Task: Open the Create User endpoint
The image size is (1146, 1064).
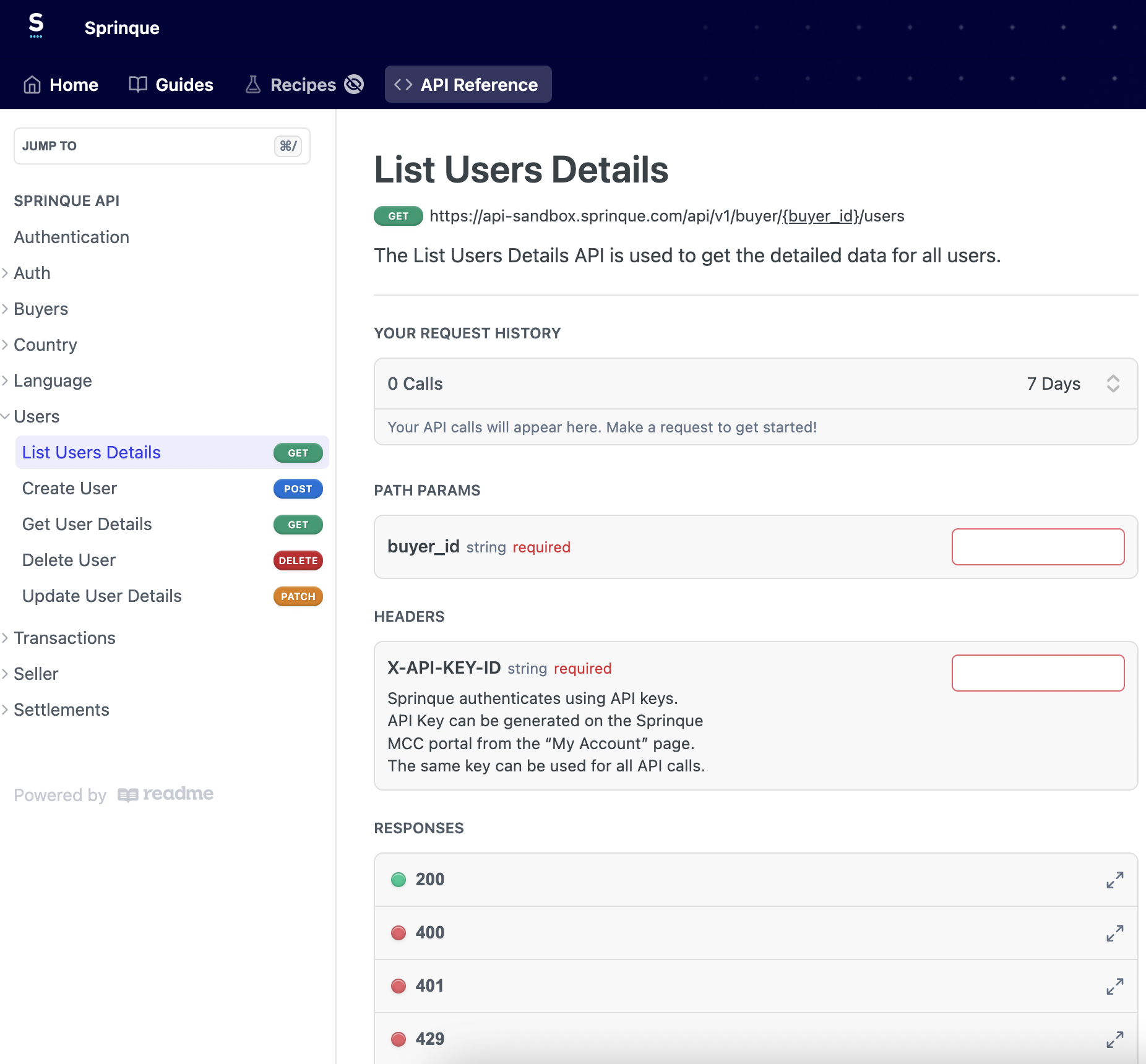Action: [x=69, y=488]
